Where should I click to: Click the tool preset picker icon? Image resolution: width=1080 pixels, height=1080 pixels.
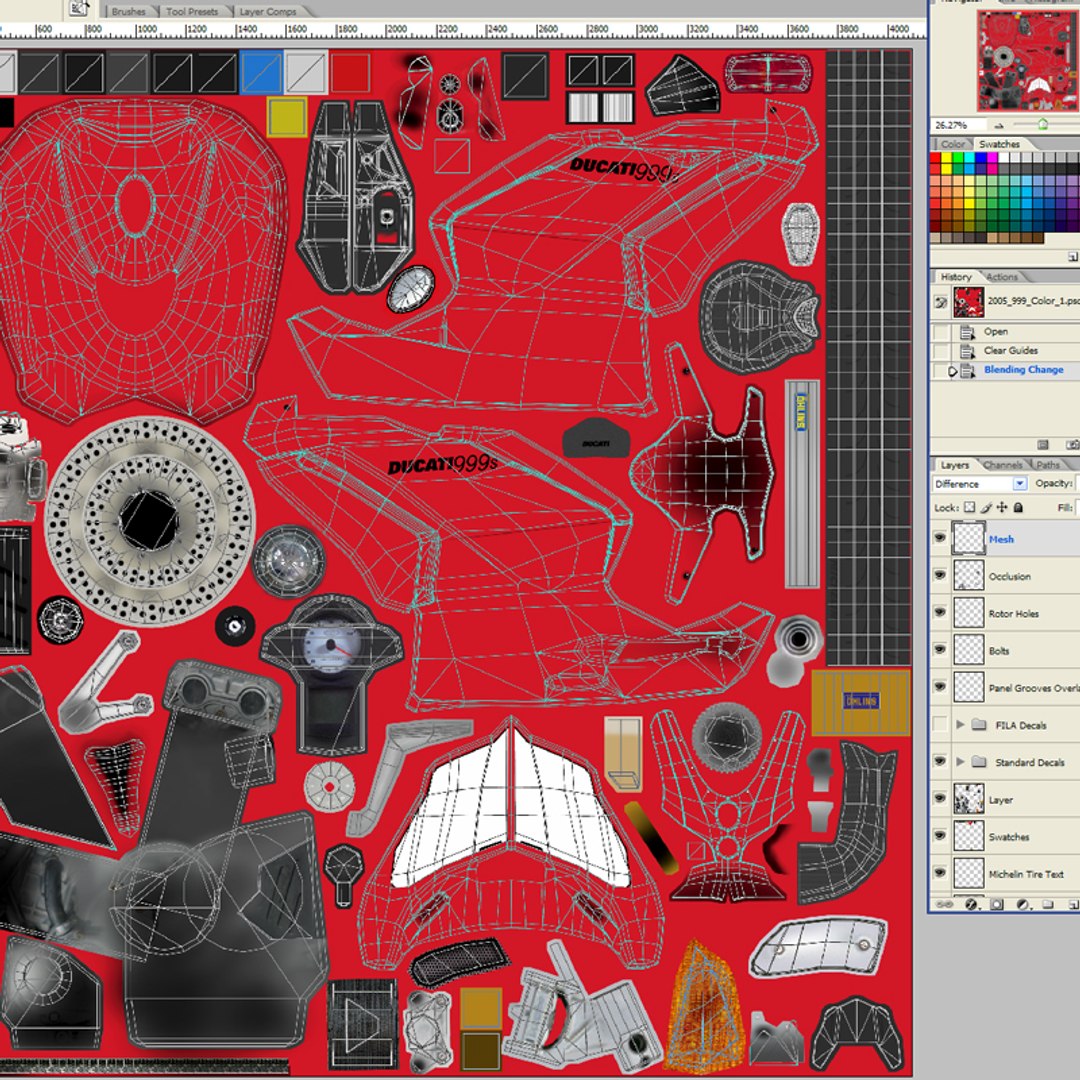(x=79, y=8)
